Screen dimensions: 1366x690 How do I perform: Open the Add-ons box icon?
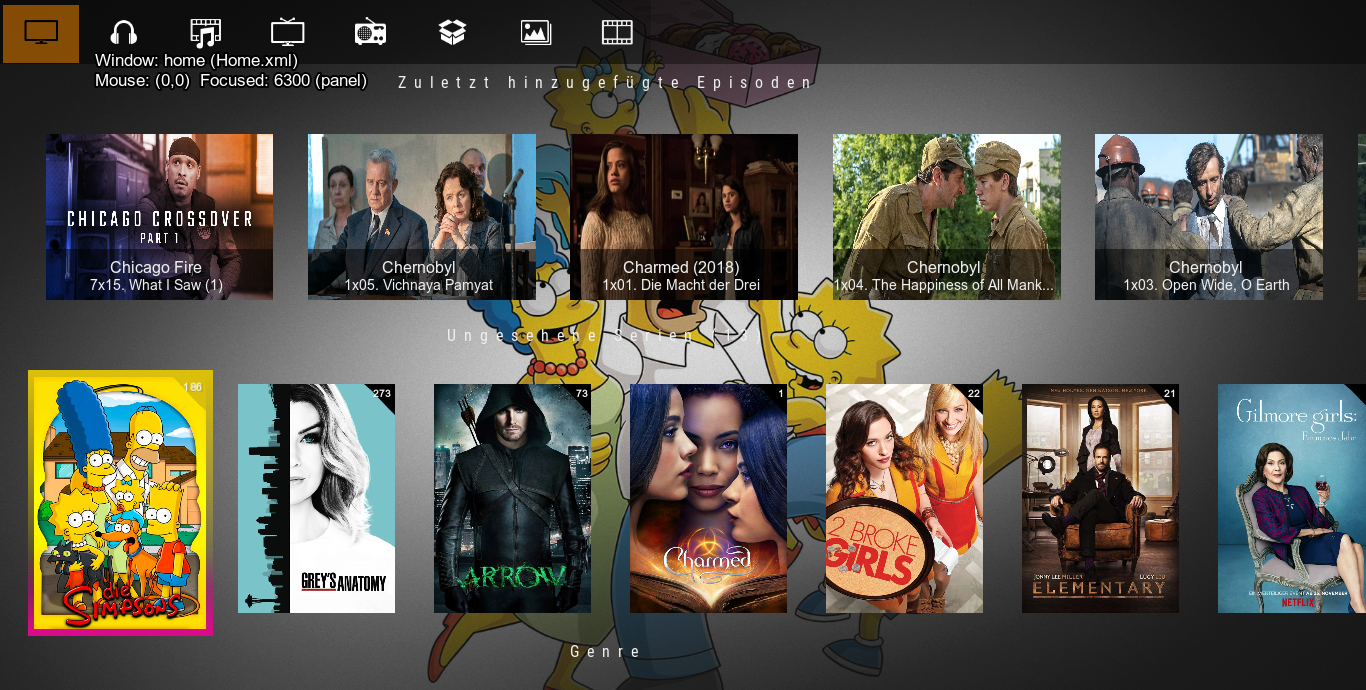453,33
